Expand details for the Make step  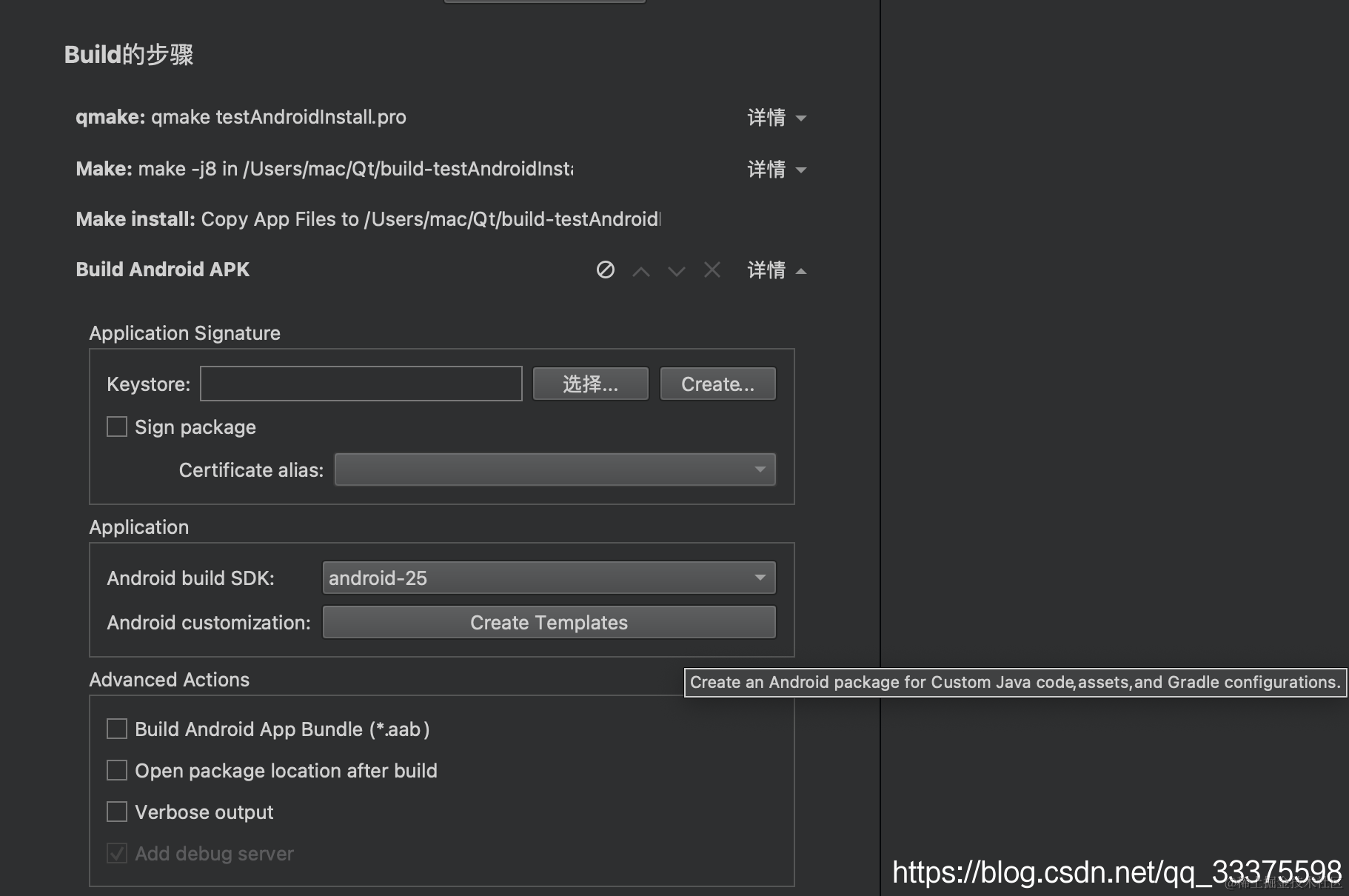(x=777, y=170)
